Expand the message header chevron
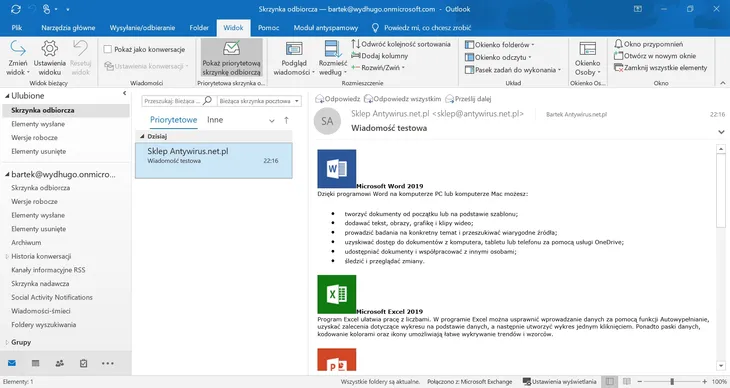The image size is (730, 388). click(721, 132)
